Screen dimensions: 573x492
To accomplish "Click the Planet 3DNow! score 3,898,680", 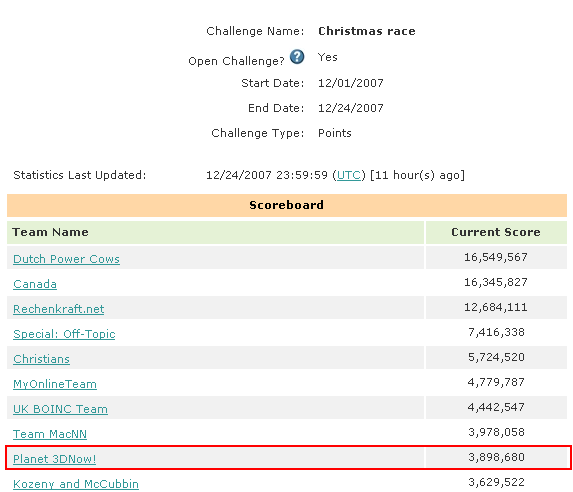I will coord(496,457).
